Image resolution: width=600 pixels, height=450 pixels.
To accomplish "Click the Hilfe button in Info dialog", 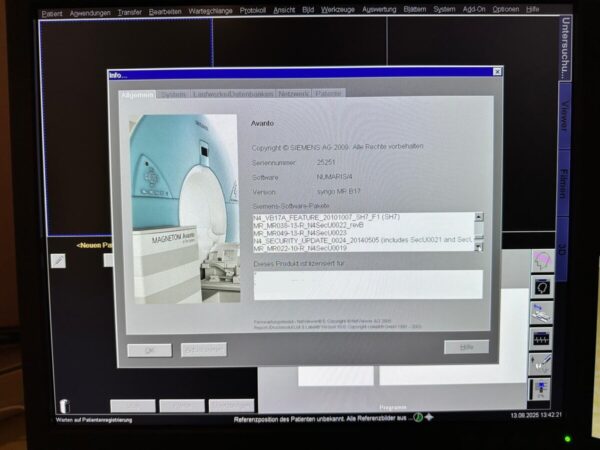I will tap(459, 347).
